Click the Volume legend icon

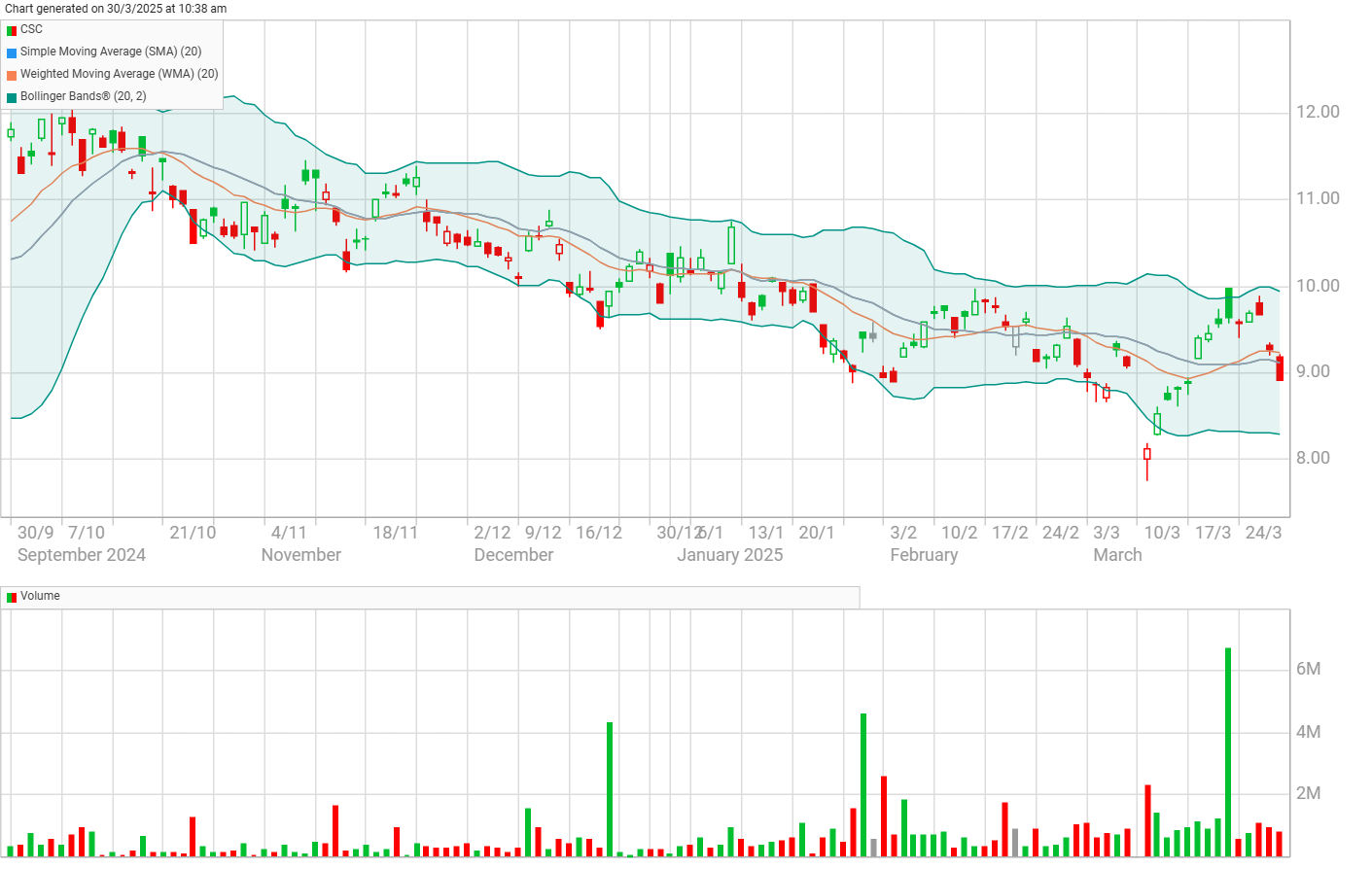tap(12, 597)
